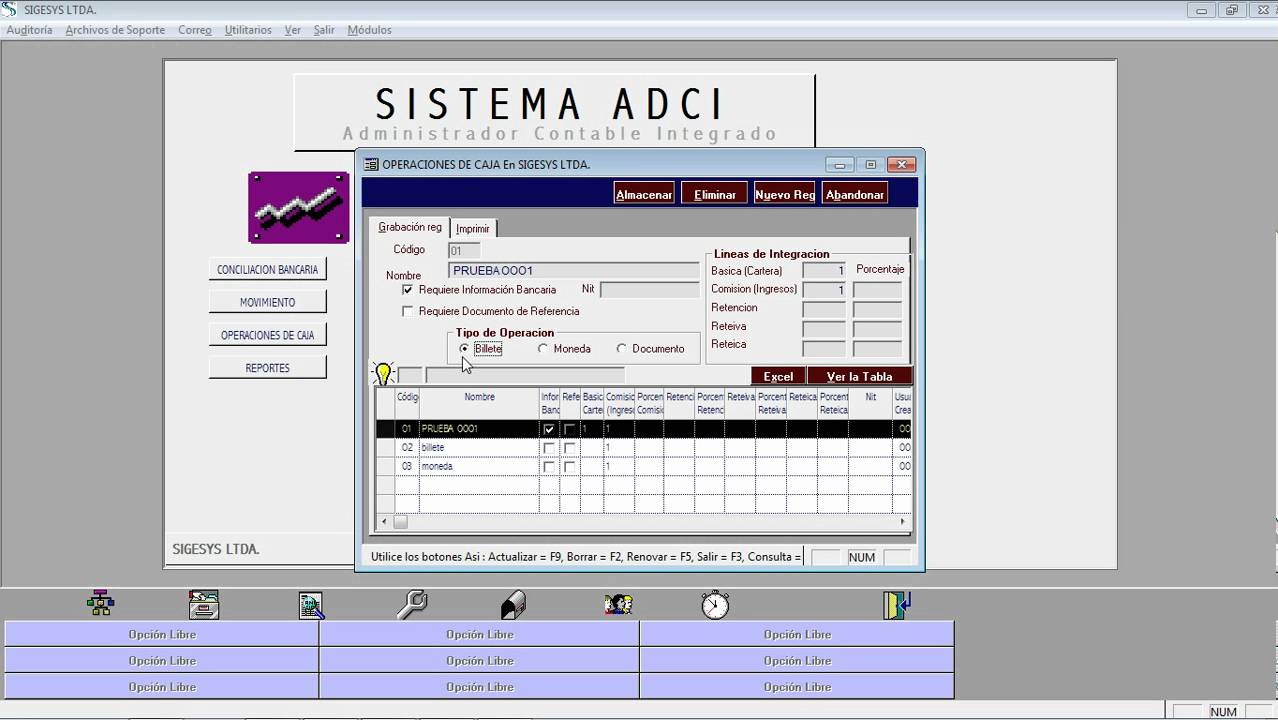Open Archivos de Soporte menu
Screen dimensions: 1278x720
115,30
